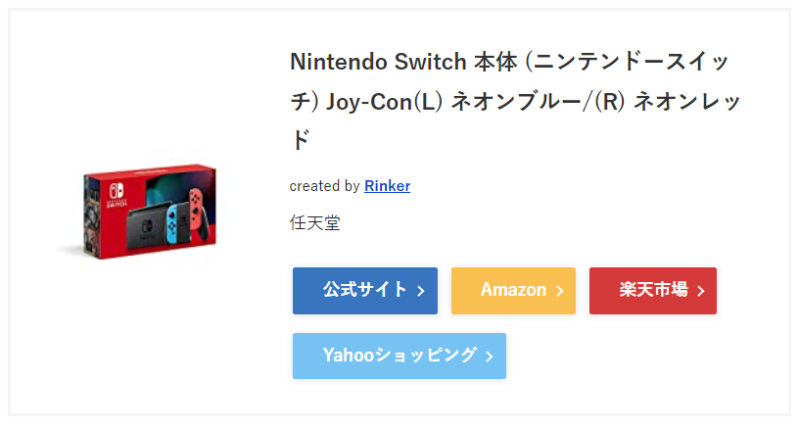Click the ネオンレッド portion of the title
Viewport: 800px width, 428px height.
pyautogui.click(x=687, y=102)
